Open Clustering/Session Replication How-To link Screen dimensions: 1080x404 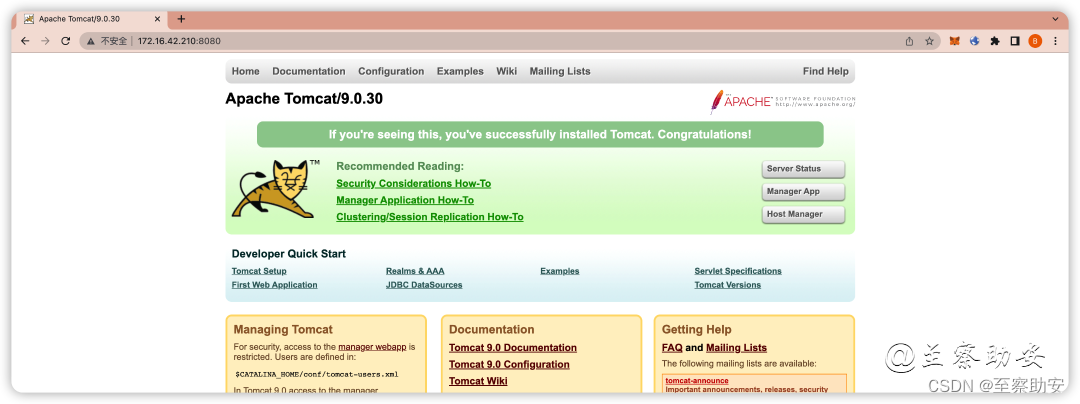coord(430,217)
